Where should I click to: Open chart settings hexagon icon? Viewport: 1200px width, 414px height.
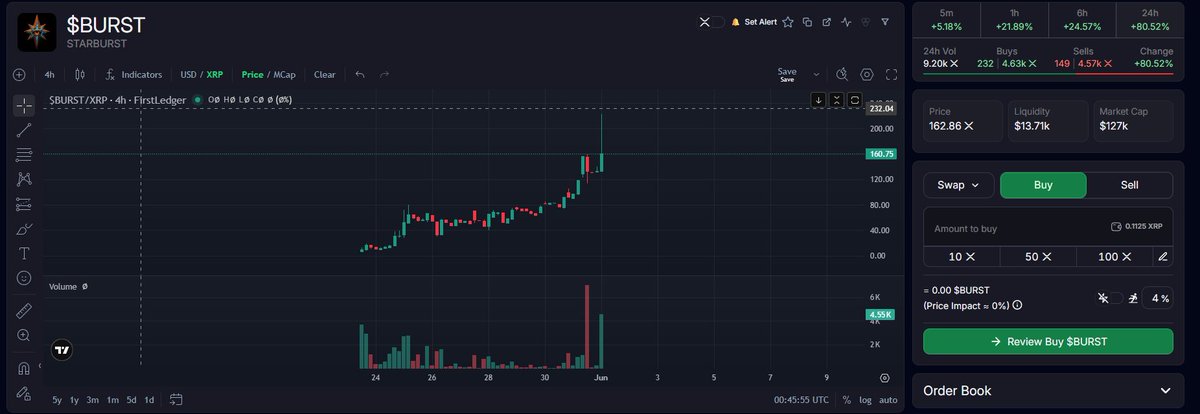[x=867, y=74]
